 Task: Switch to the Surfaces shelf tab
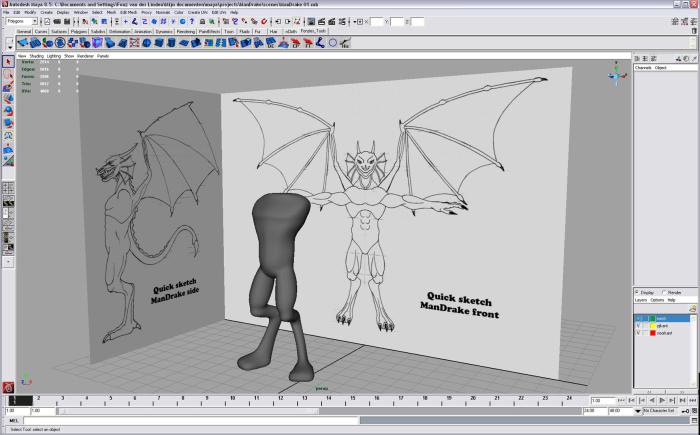(x=59, y=32)
